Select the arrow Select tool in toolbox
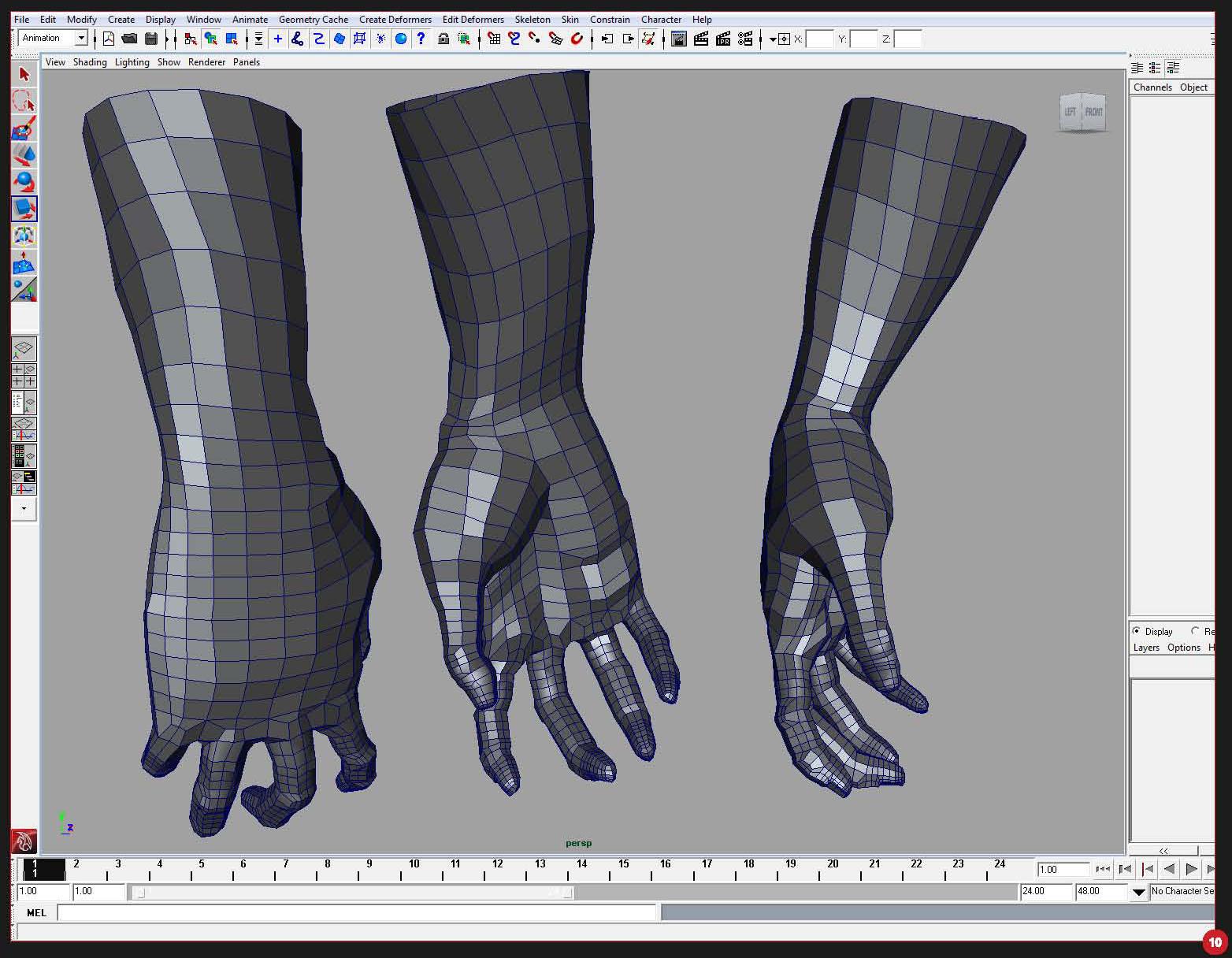Screen dimensions: 1232x958 (24, 75)
